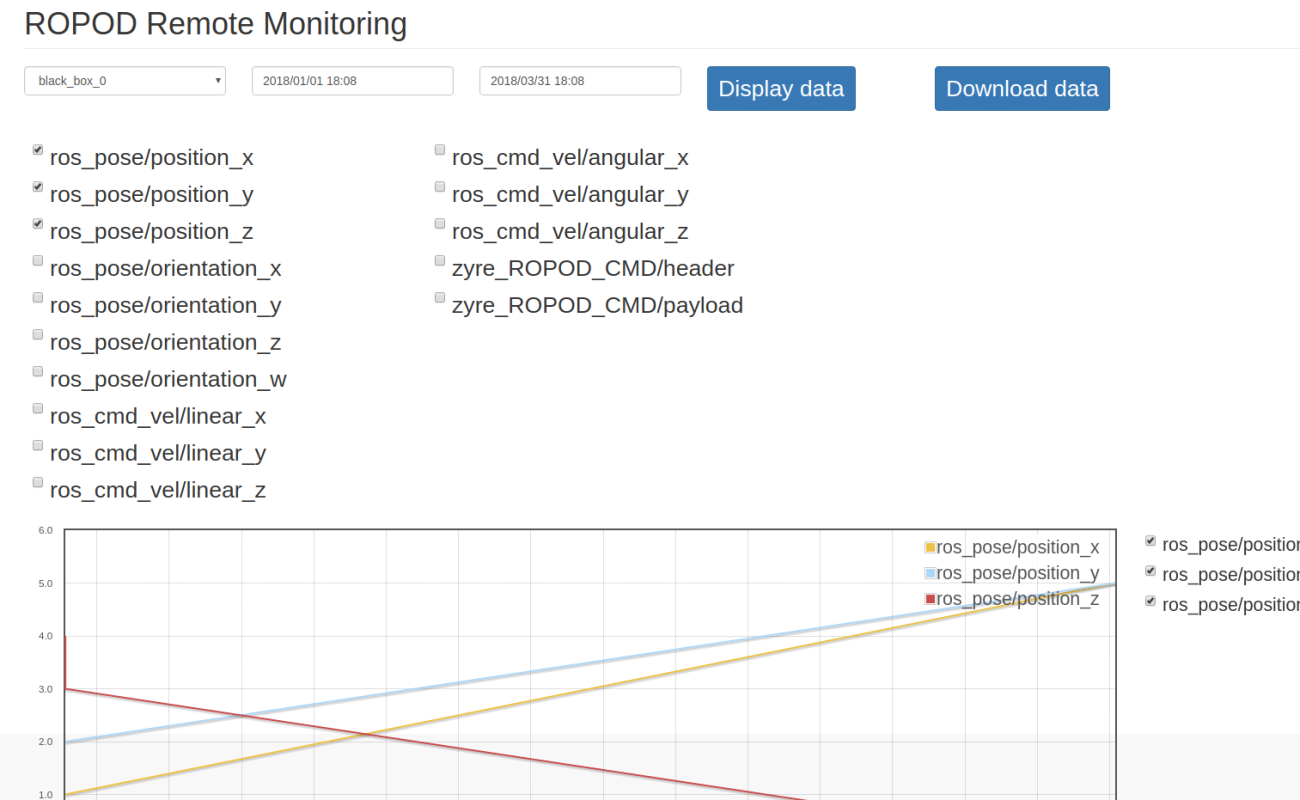The height and width of the screenshot is (800, 1300).
Task: Edit the start date field 2018/01/01 18:08
Action: (353, 81)
